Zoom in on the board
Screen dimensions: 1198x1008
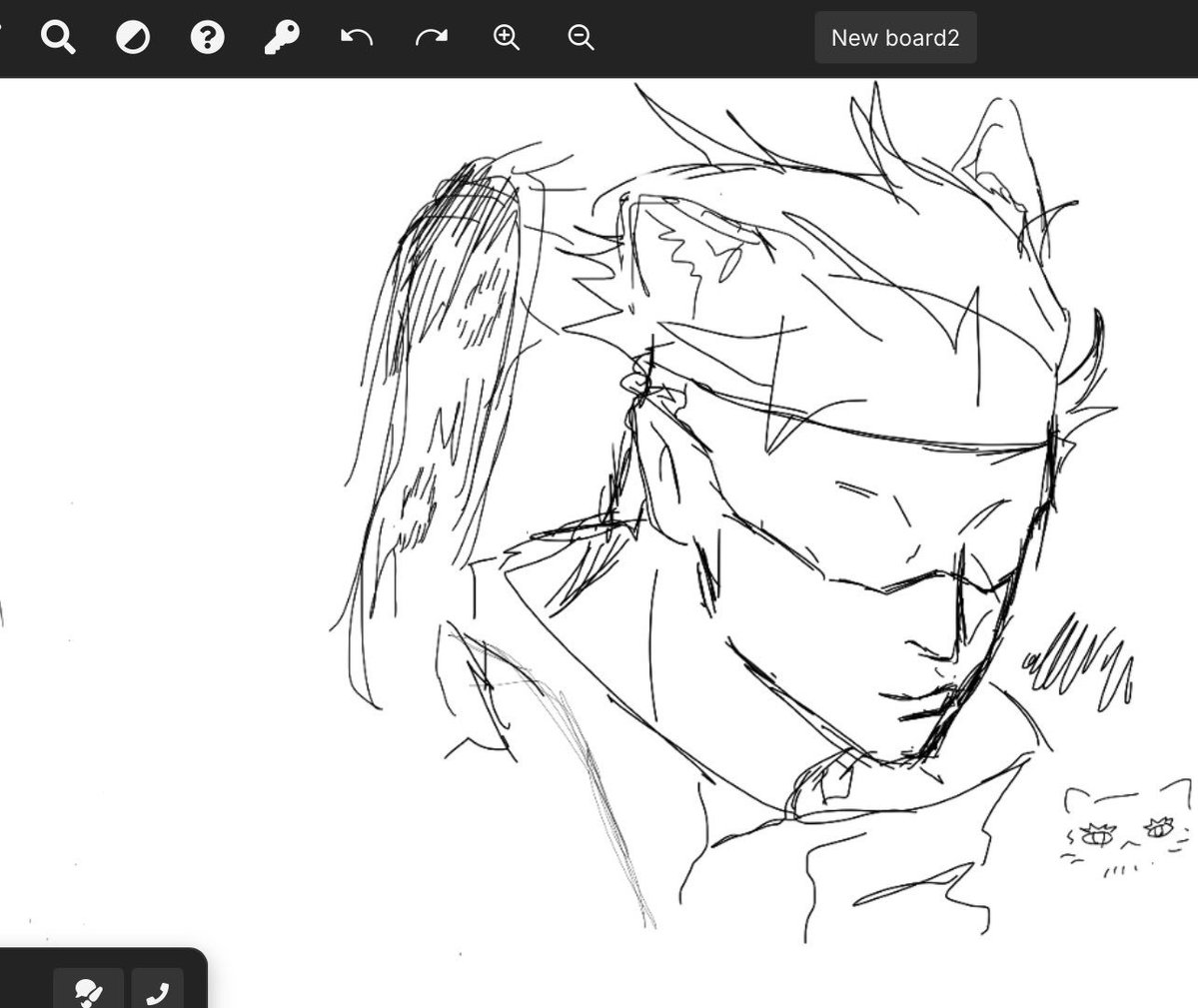[x=507, y=37]
